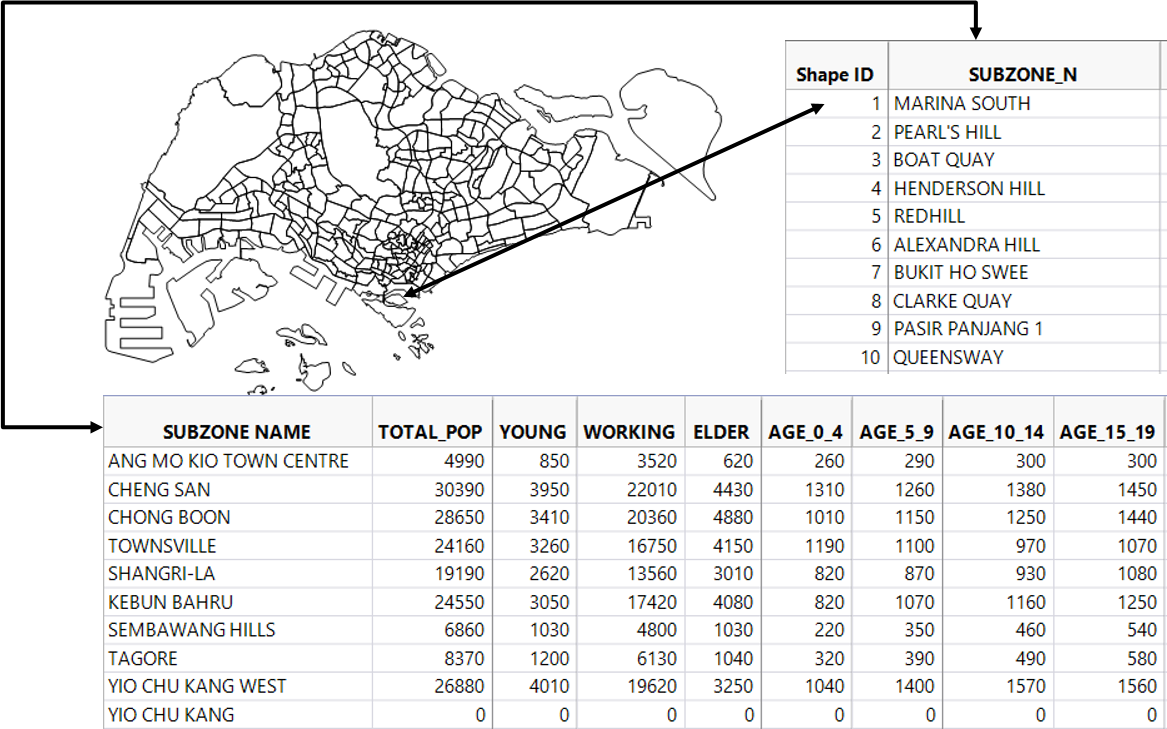Select the ELDER value 4880

point(722,518)
